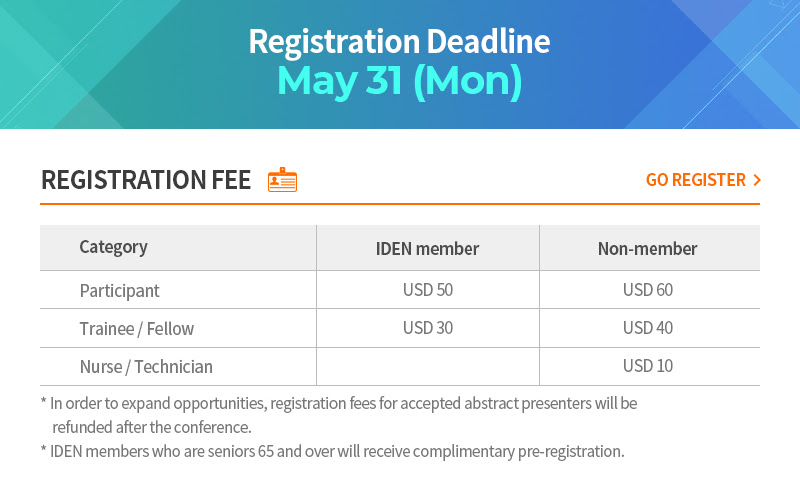This screenshot has height=488, width=800.
Task: Click the May 31 (Mon) deadline text
Action: [399, 81]
